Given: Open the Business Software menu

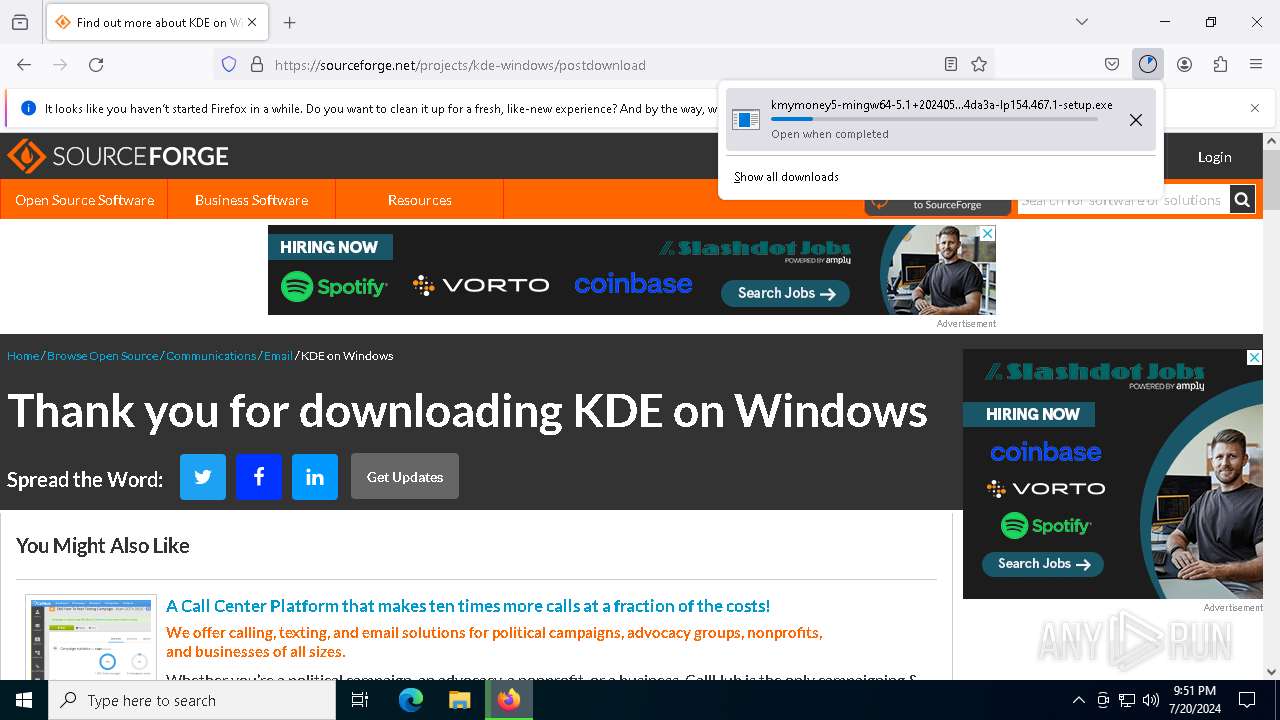Looking at the screenshot, I should [x=251, y=200].
